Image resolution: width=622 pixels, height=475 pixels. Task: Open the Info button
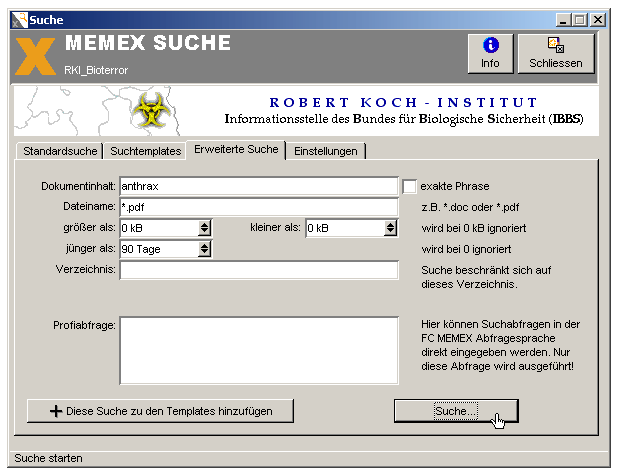(x=490, y=54)
